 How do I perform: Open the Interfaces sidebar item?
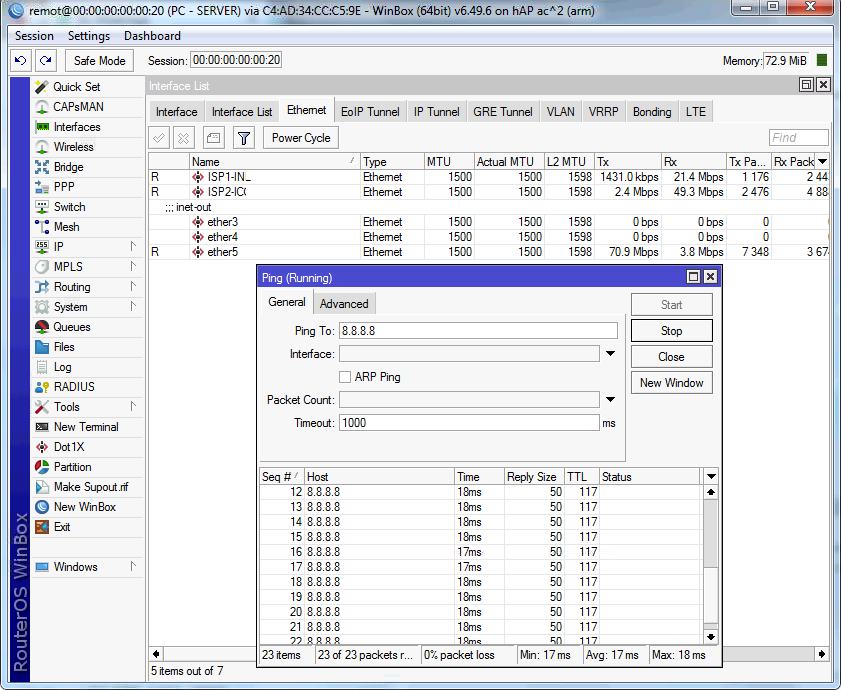pyautogui.click(x=77, y=127)
